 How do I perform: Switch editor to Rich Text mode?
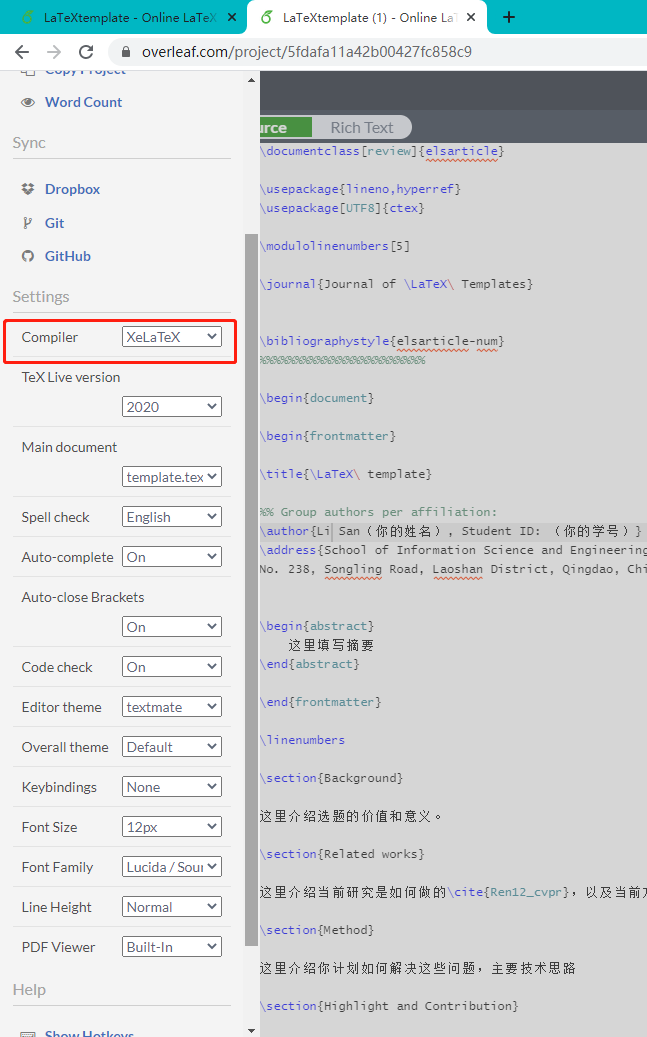tap(362, 128)
